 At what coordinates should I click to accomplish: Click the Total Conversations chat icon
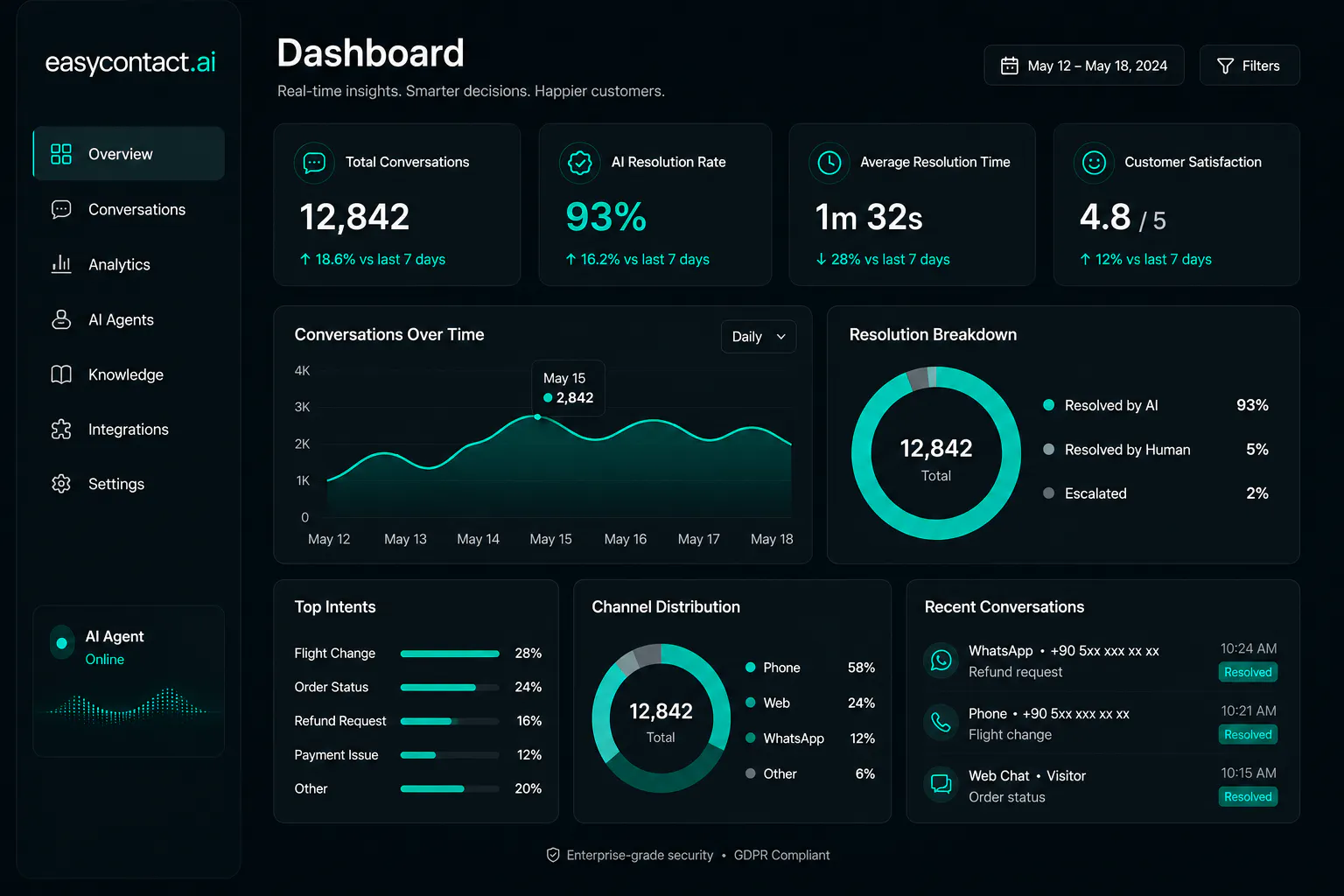click(x=314, y=163)
